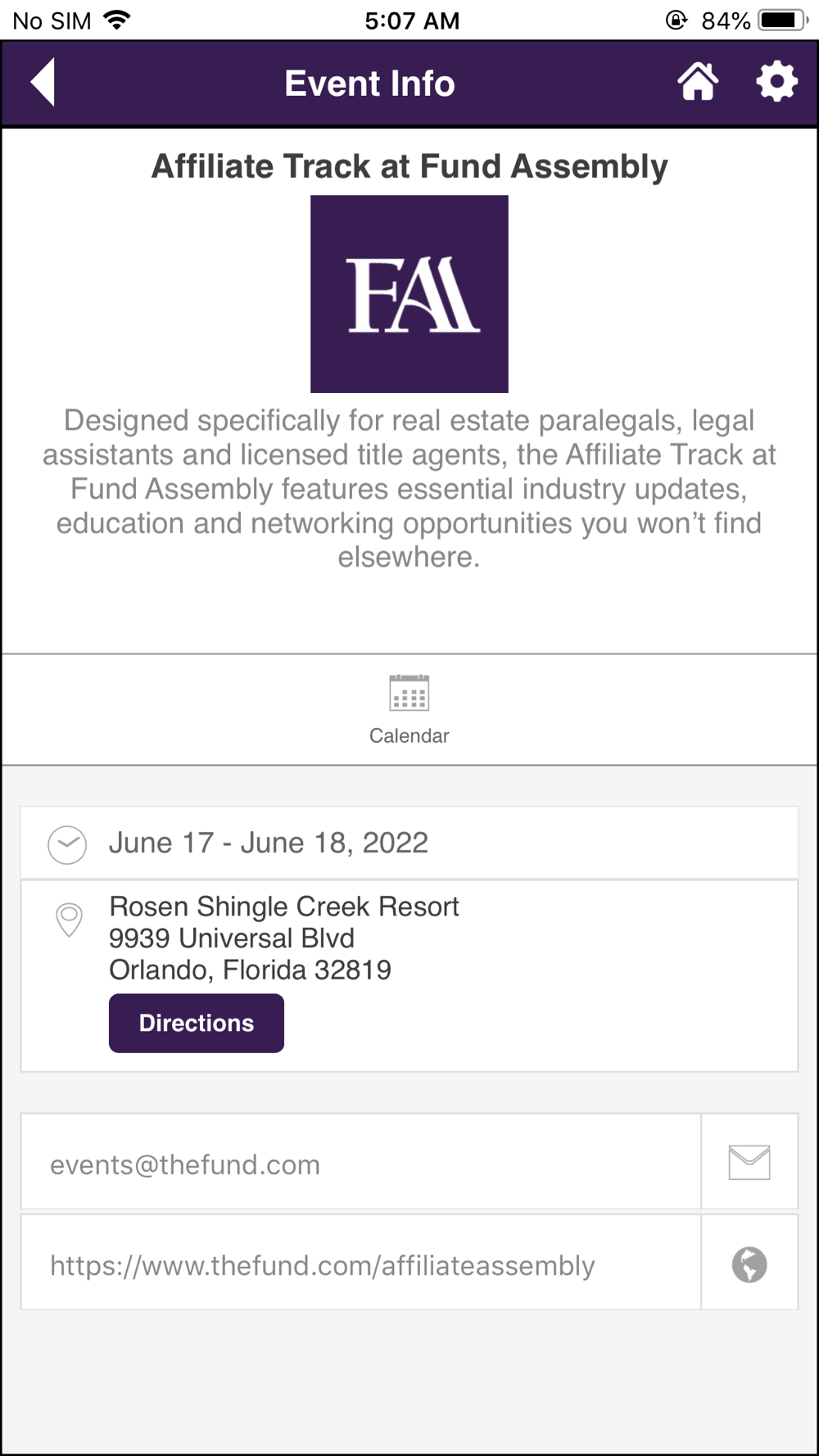Tap the location pin icon

(69, 920)
